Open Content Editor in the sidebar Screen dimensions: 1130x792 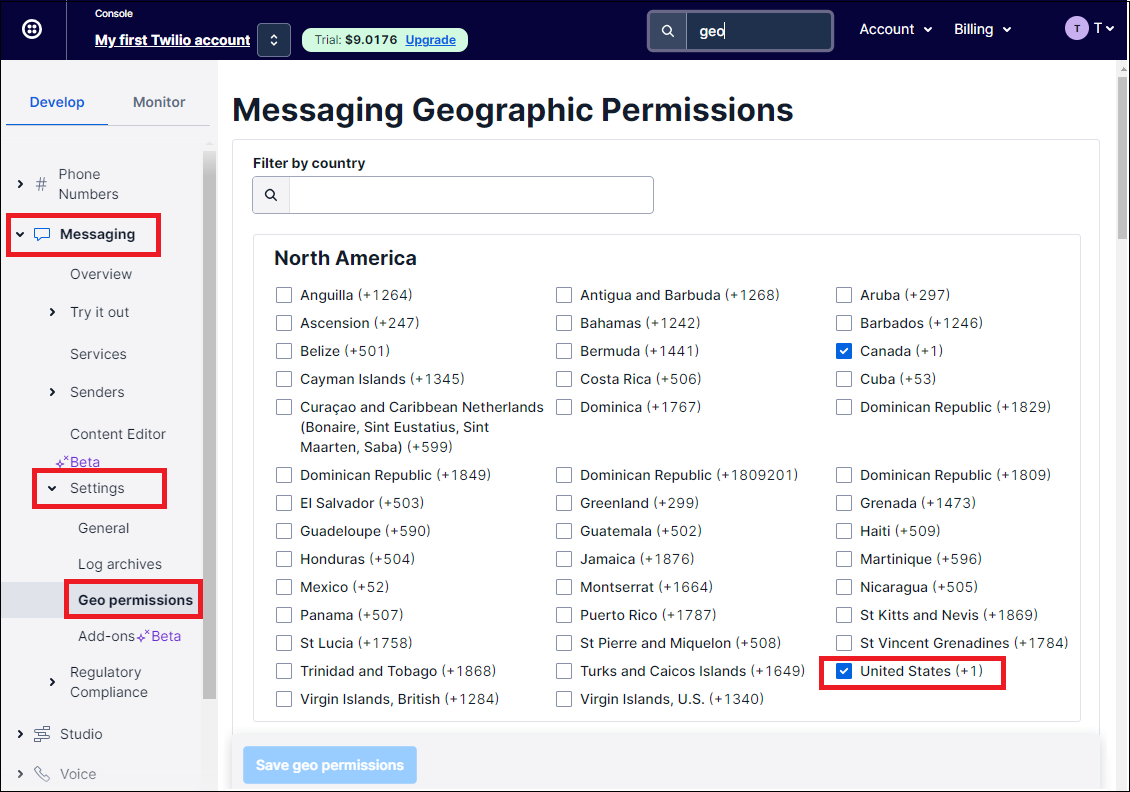click(117, 434)
